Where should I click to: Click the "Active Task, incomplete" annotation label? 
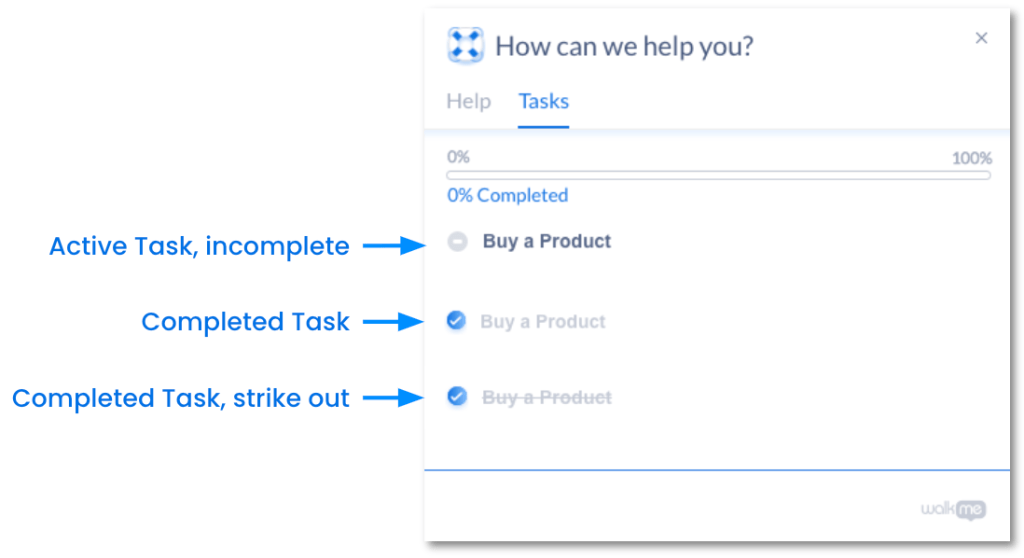pos(199,246)
